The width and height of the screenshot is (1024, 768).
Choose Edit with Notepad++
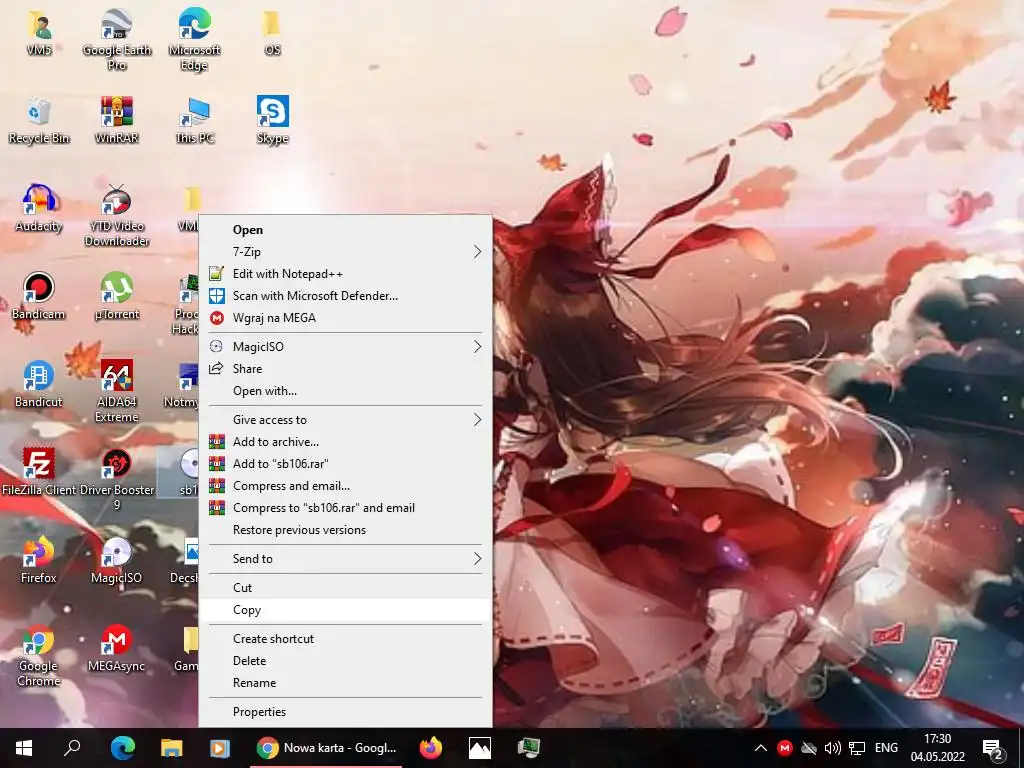pyautogui.click(x=345, y=274)
